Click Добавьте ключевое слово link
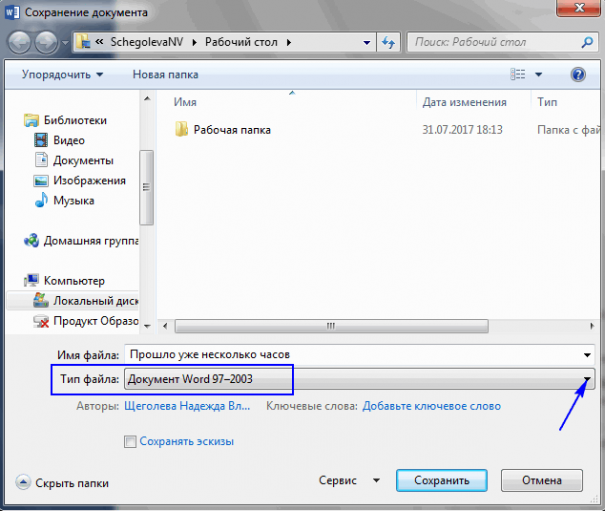The image size is (605, 511). click(431, 406)
